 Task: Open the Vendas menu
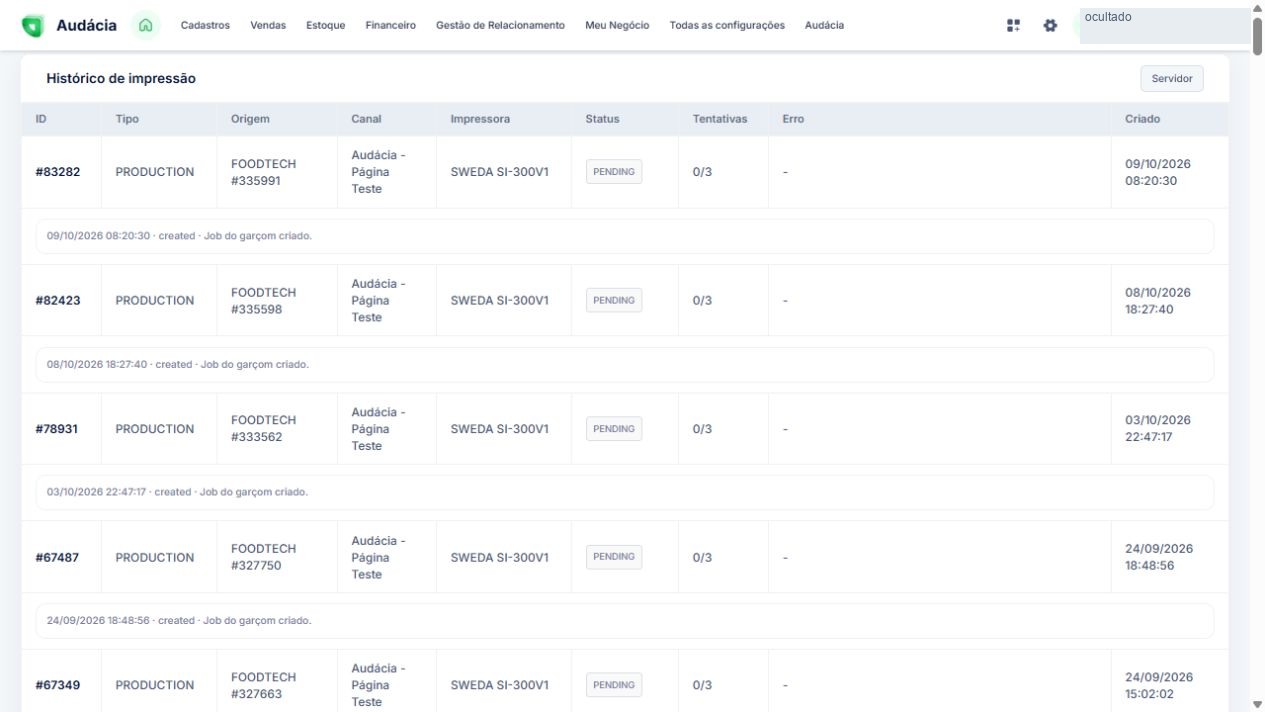point(268,25)
